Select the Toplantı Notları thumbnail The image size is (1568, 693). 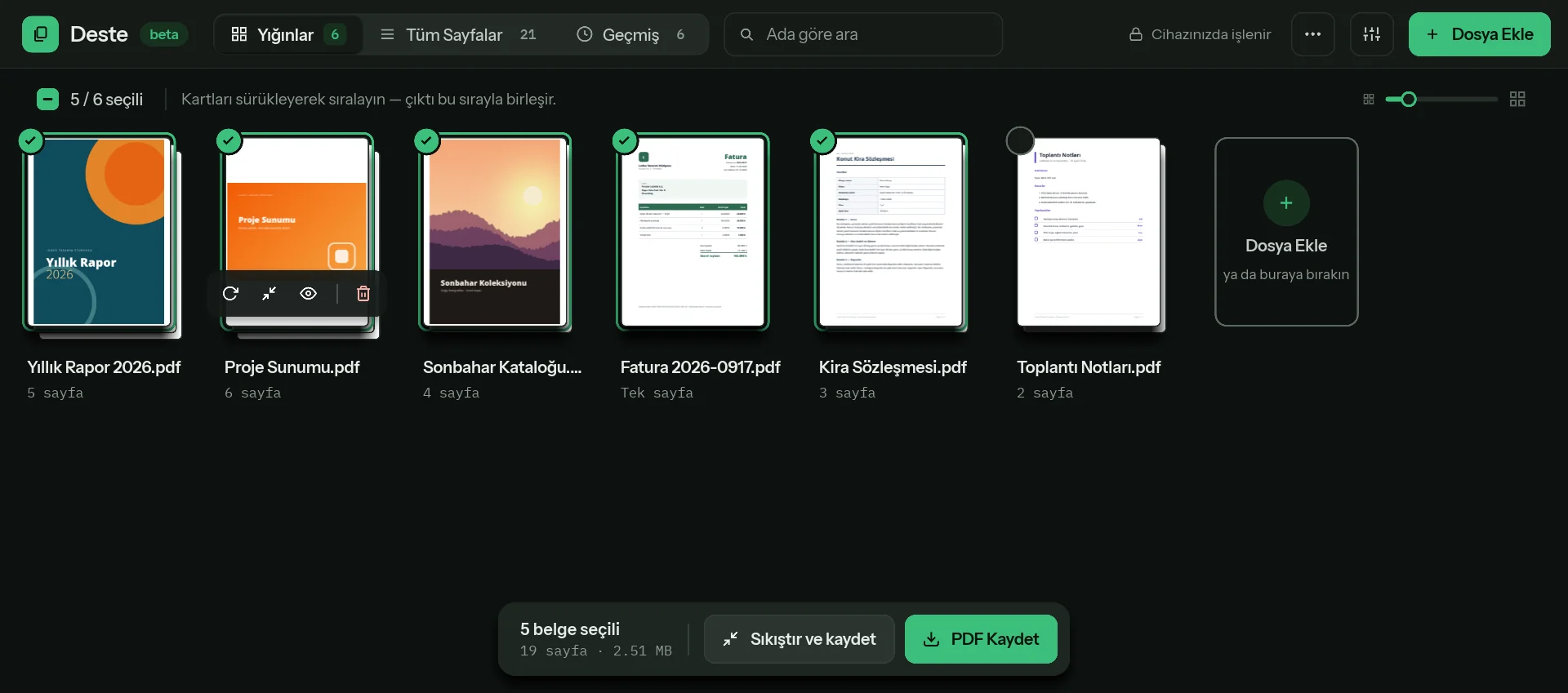[x=1089, y=233]
